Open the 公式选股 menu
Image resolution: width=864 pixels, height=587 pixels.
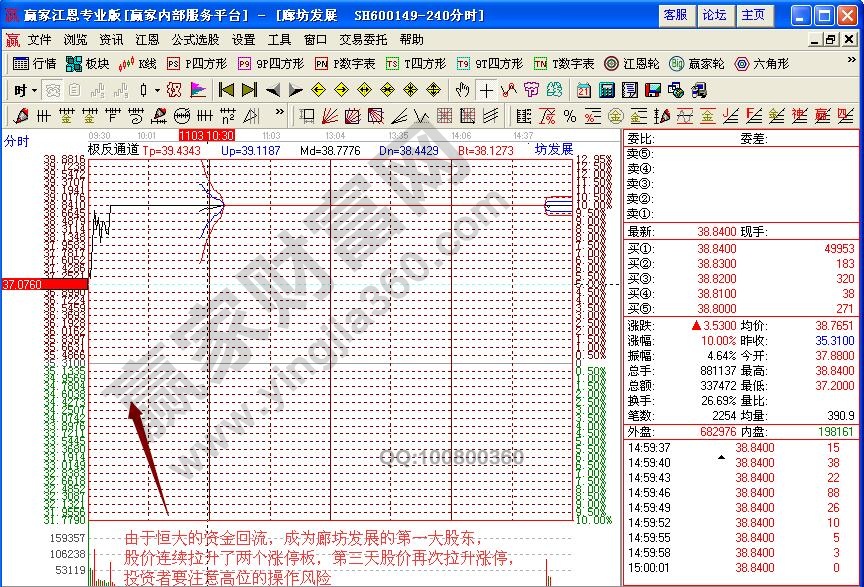(195, 40)
